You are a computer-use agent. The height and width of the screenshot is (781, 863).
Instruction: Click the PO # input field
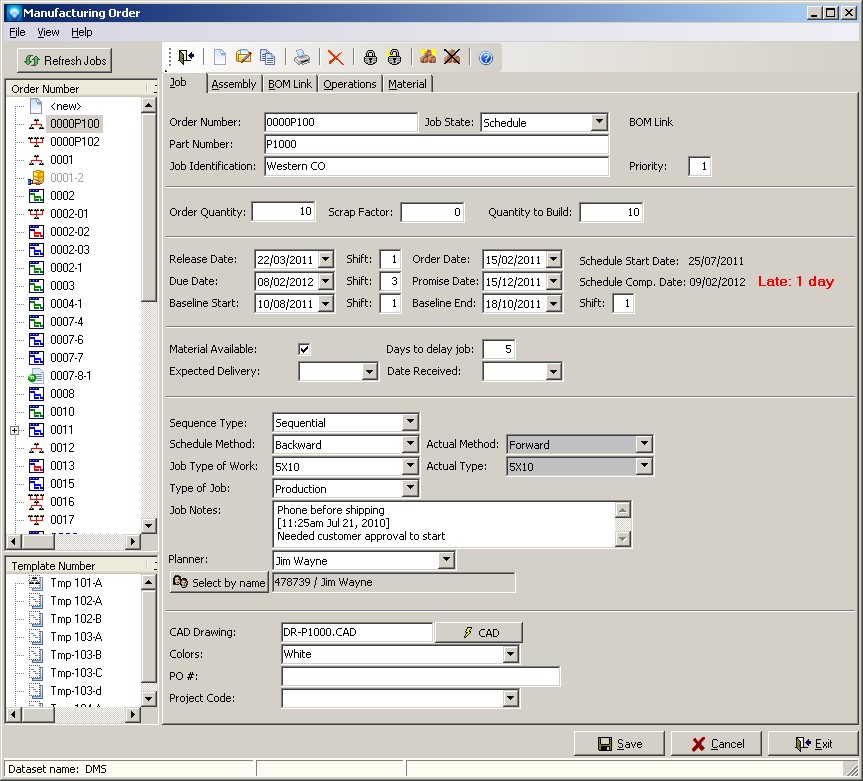pyautogui.click(x=420, y=677)
